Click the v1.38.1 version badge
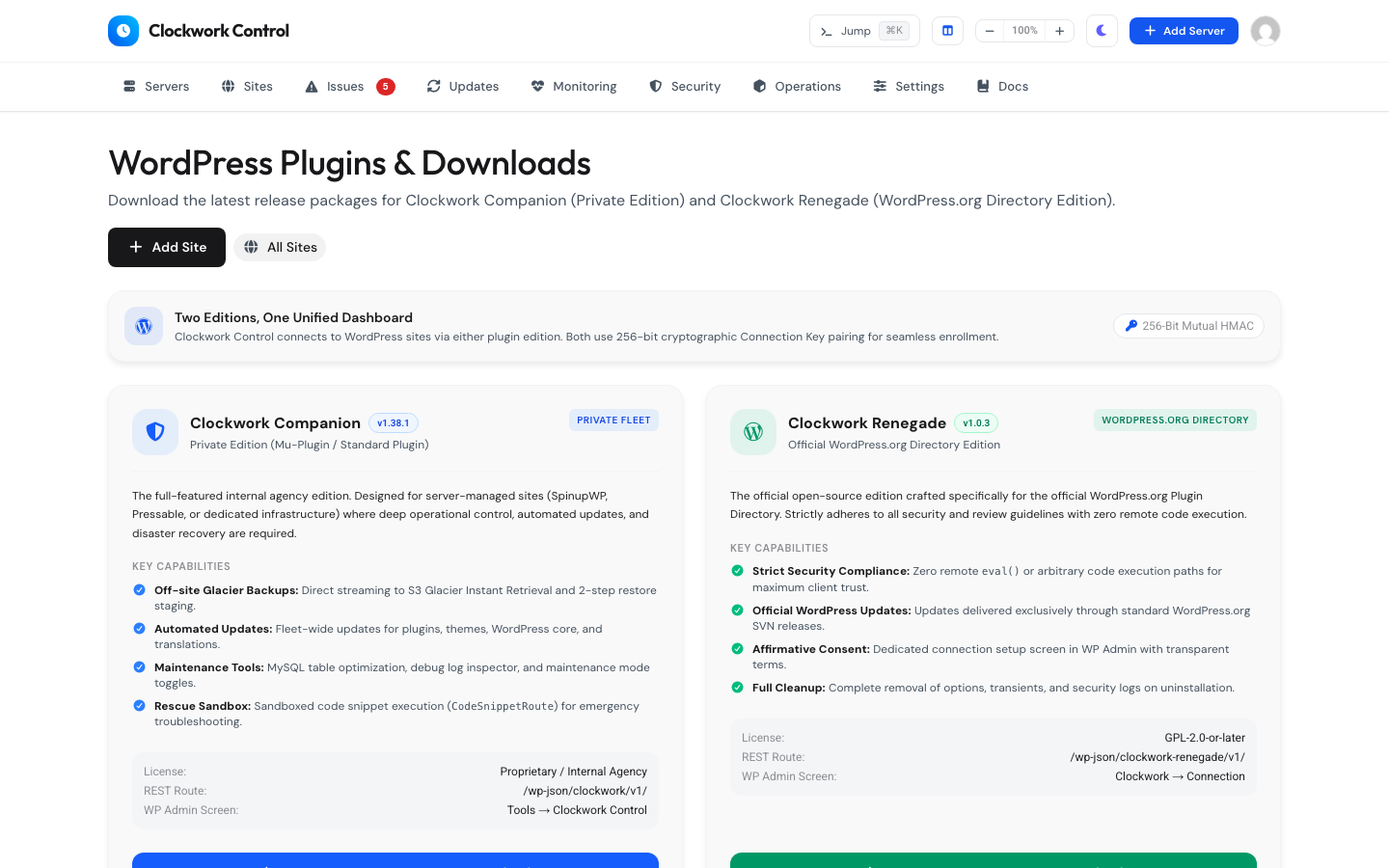 [x=394, y=423]
